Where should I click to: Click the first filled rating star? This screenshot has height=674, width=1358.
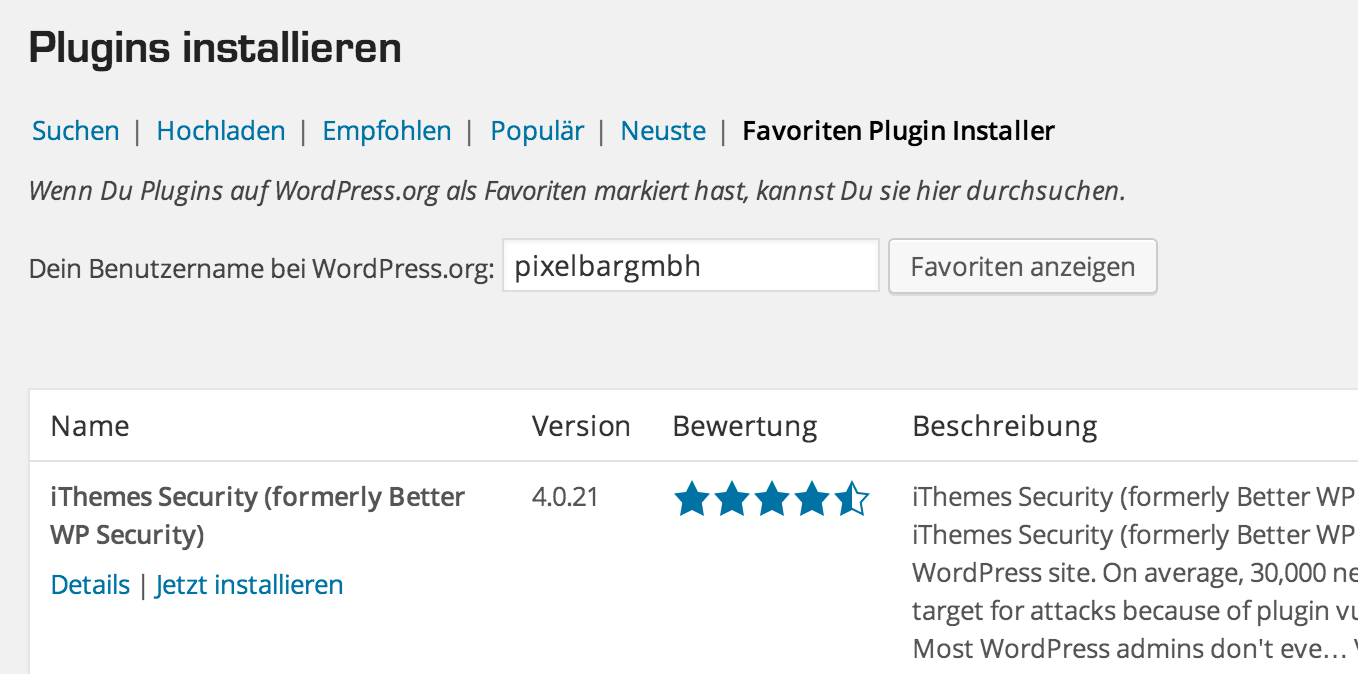692,498
